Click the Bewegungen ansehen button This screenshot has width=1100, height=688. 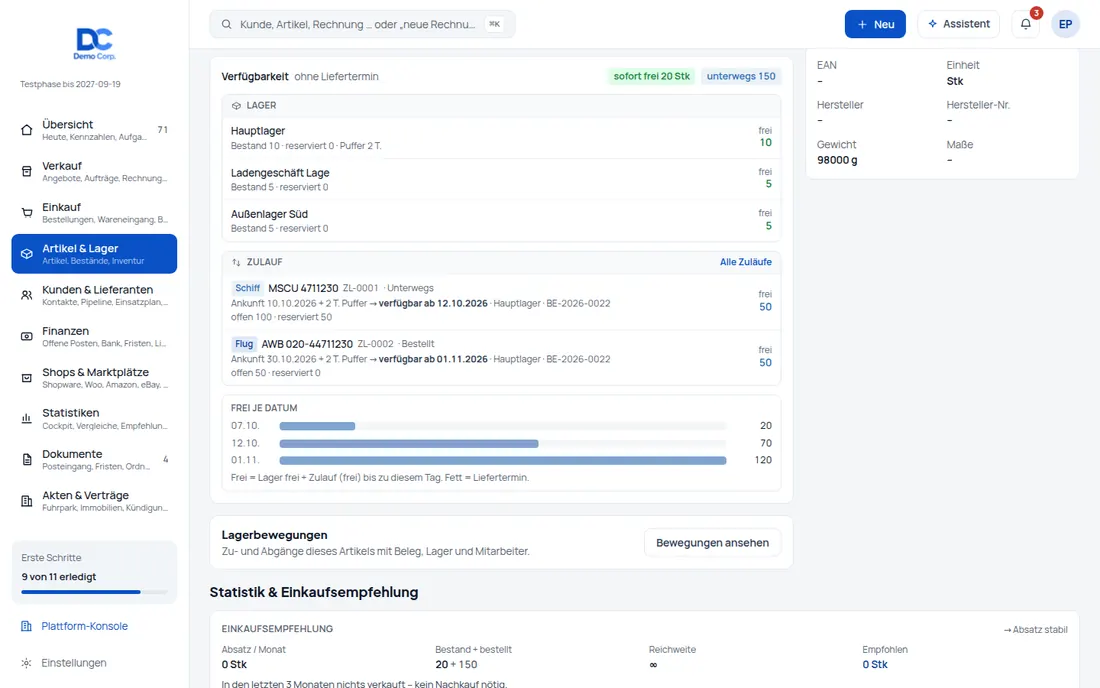[x=712, y=543]
